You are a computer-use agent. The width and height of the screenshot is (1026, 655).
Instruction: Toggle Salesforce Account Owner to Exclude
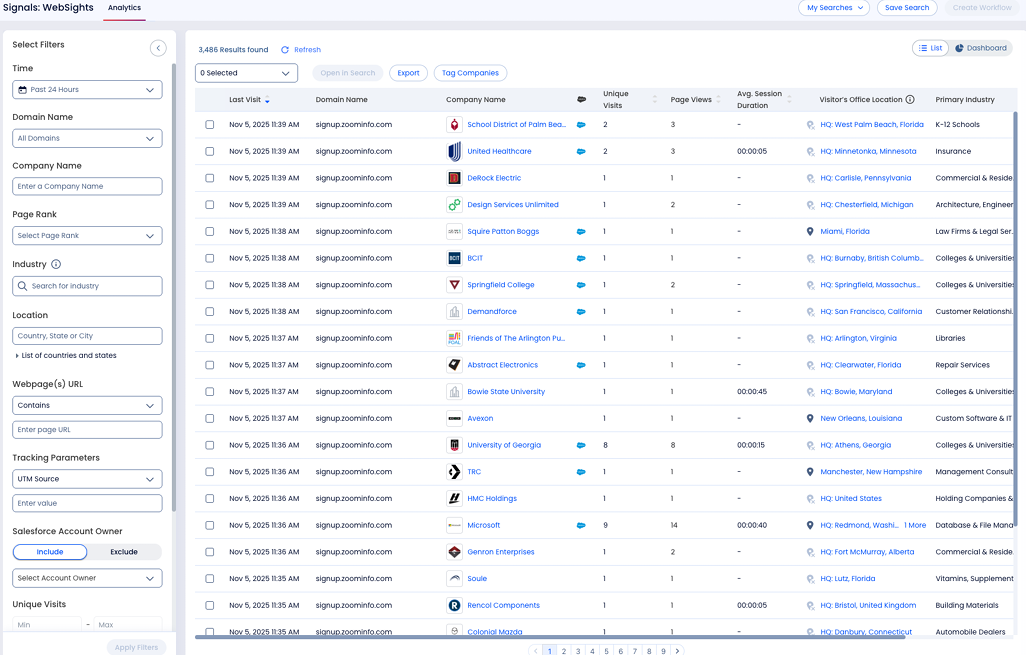tap(124, 552)
